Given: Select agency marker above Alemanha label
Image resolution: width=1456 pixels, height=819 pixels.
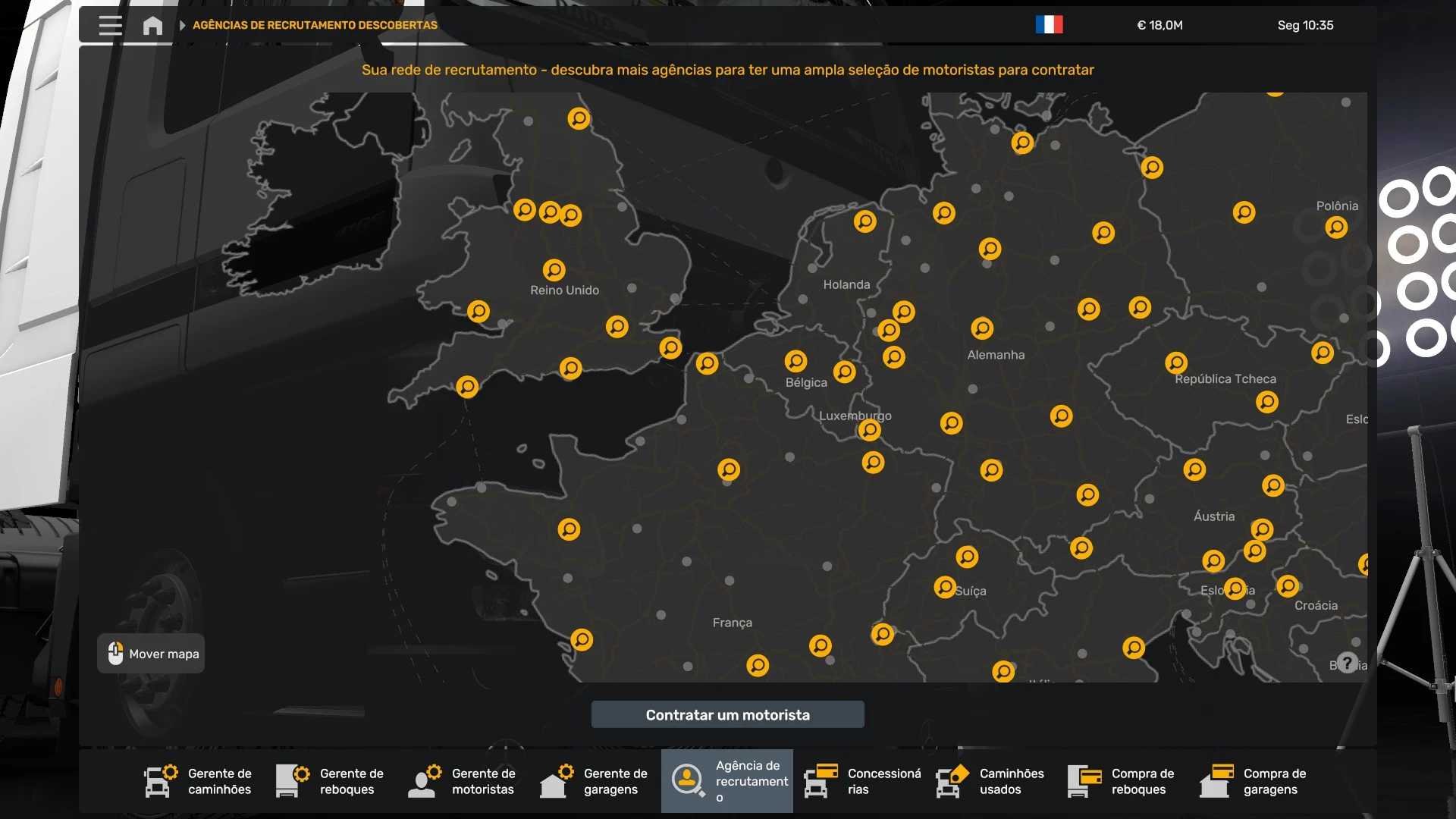Looking at the screenshot, I should (x=982, y=328).
